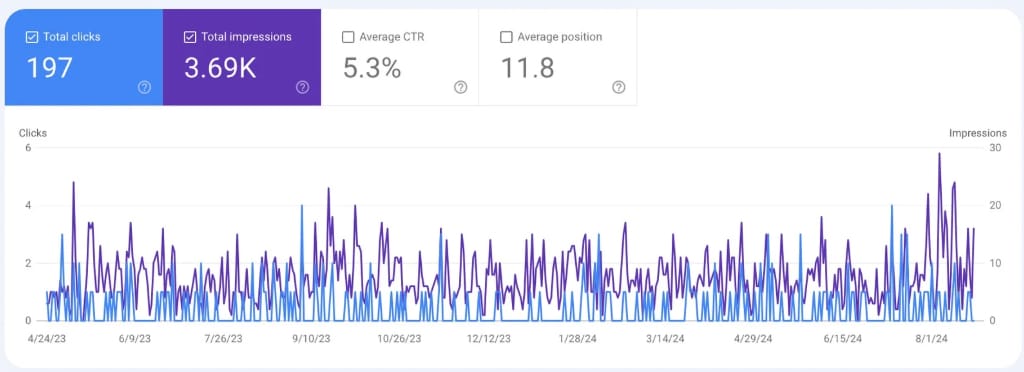This screenshot has height=372, width=1024.
Task: Select the 5.3% CTR value
Action: click(x=372, y=68)
